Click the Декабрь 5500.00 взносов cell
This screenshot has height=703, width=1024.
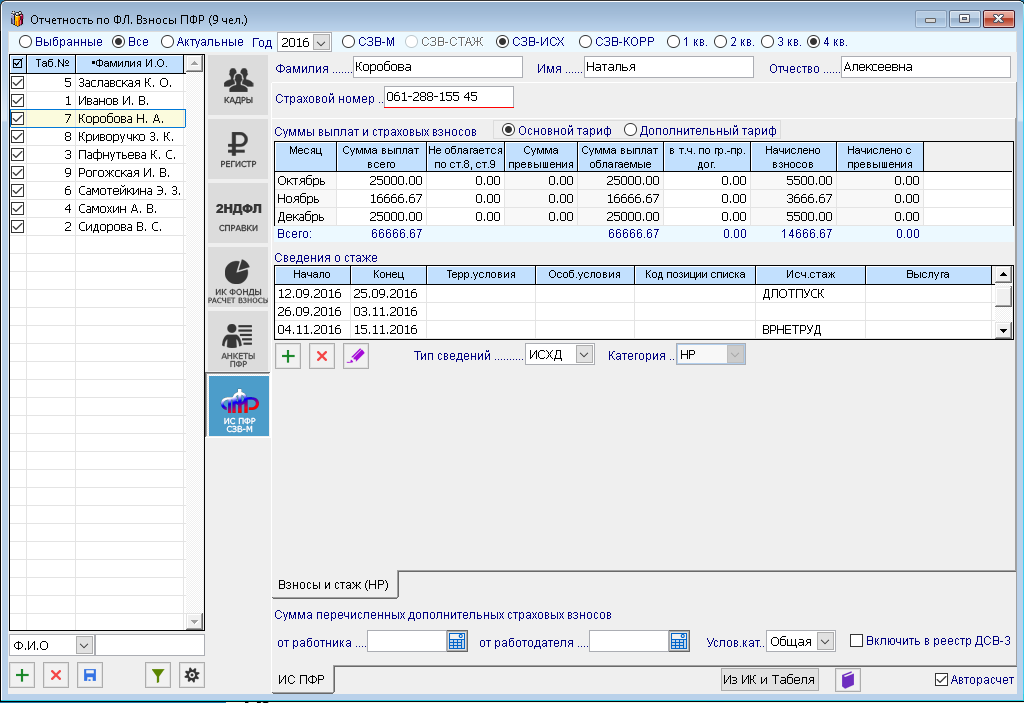793,216
